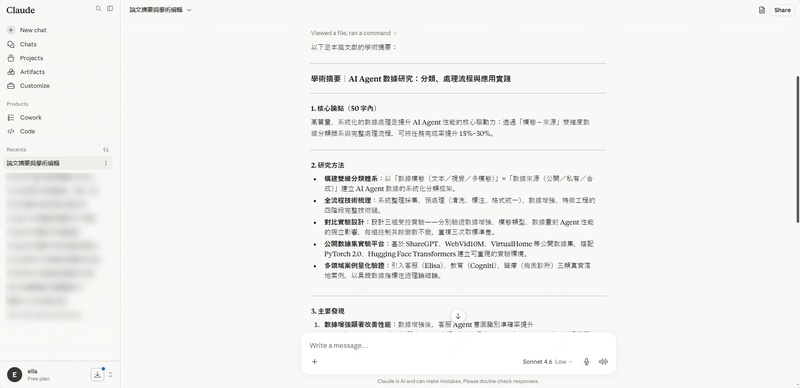Open the Chats section
The image size is (800, 388).
(28, 44)
